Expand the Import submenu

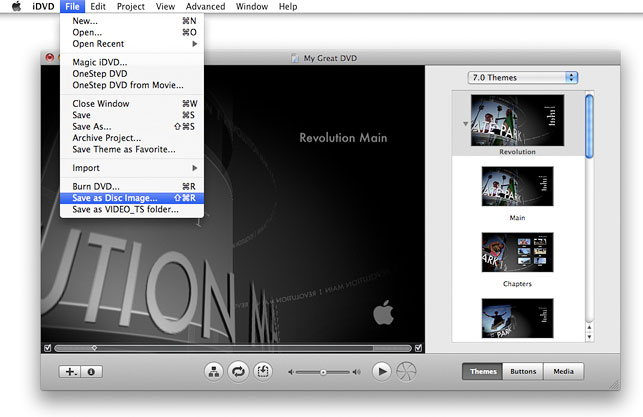(x=132, y=168)
